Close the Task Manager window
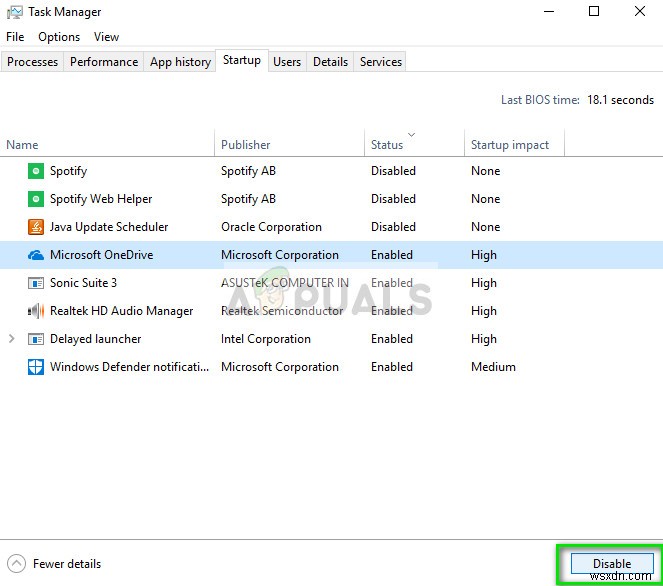Image resolution: width=663 pixels, height=586 pixels. coord(640,11)
